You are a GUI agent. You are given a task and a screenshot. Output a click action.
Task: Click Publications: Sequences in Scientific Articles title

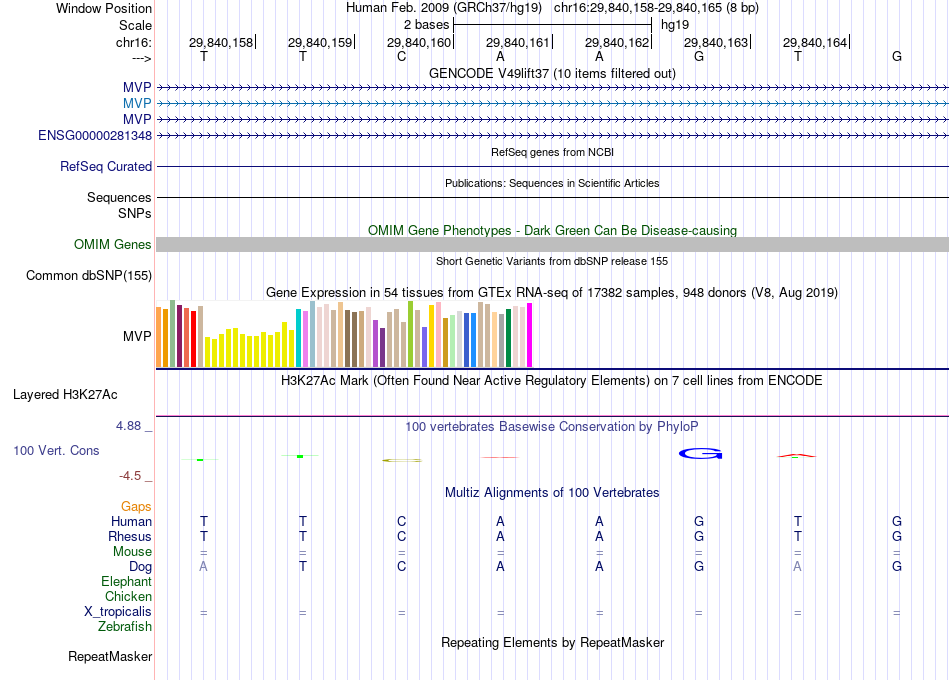point(552,184)
